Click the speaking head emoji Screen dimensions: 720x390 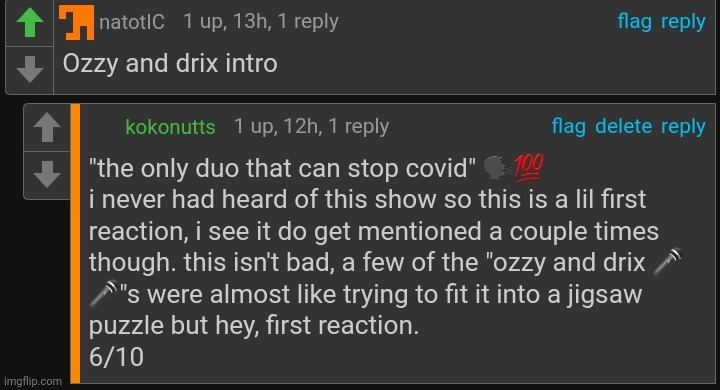497,168
